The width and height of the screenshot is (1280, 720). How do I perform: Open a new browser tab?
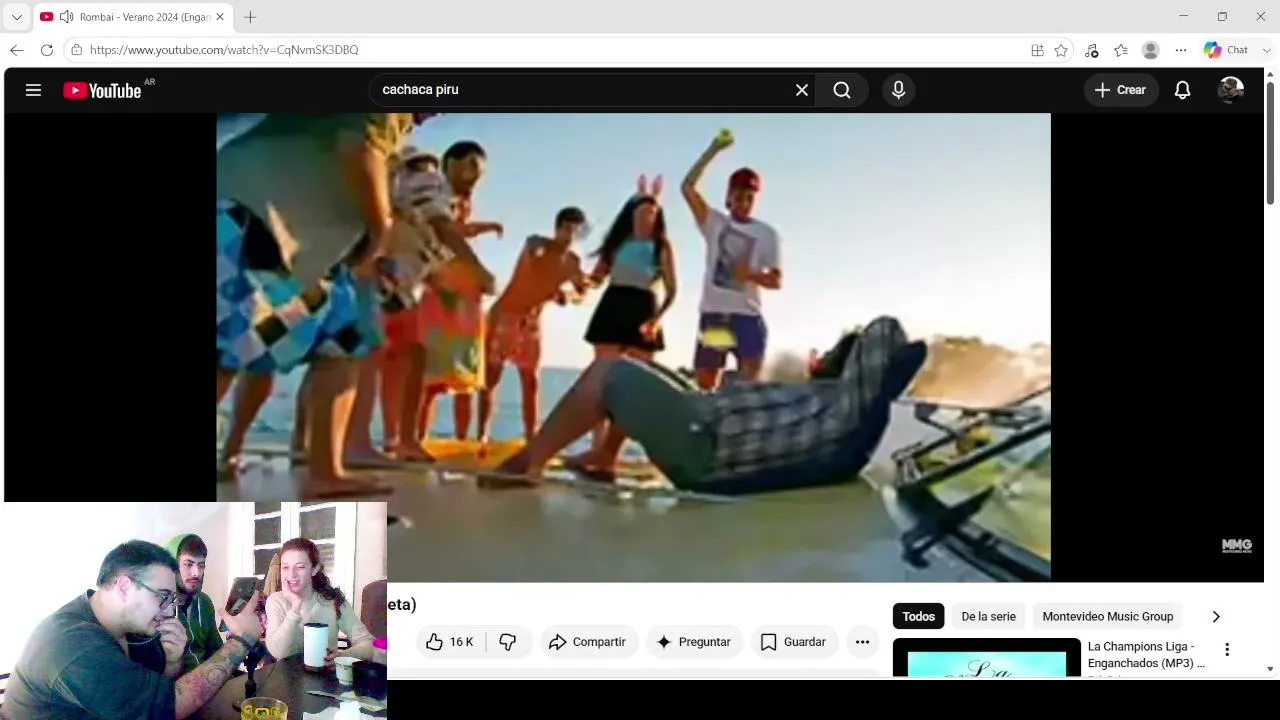tap(250, 17)
